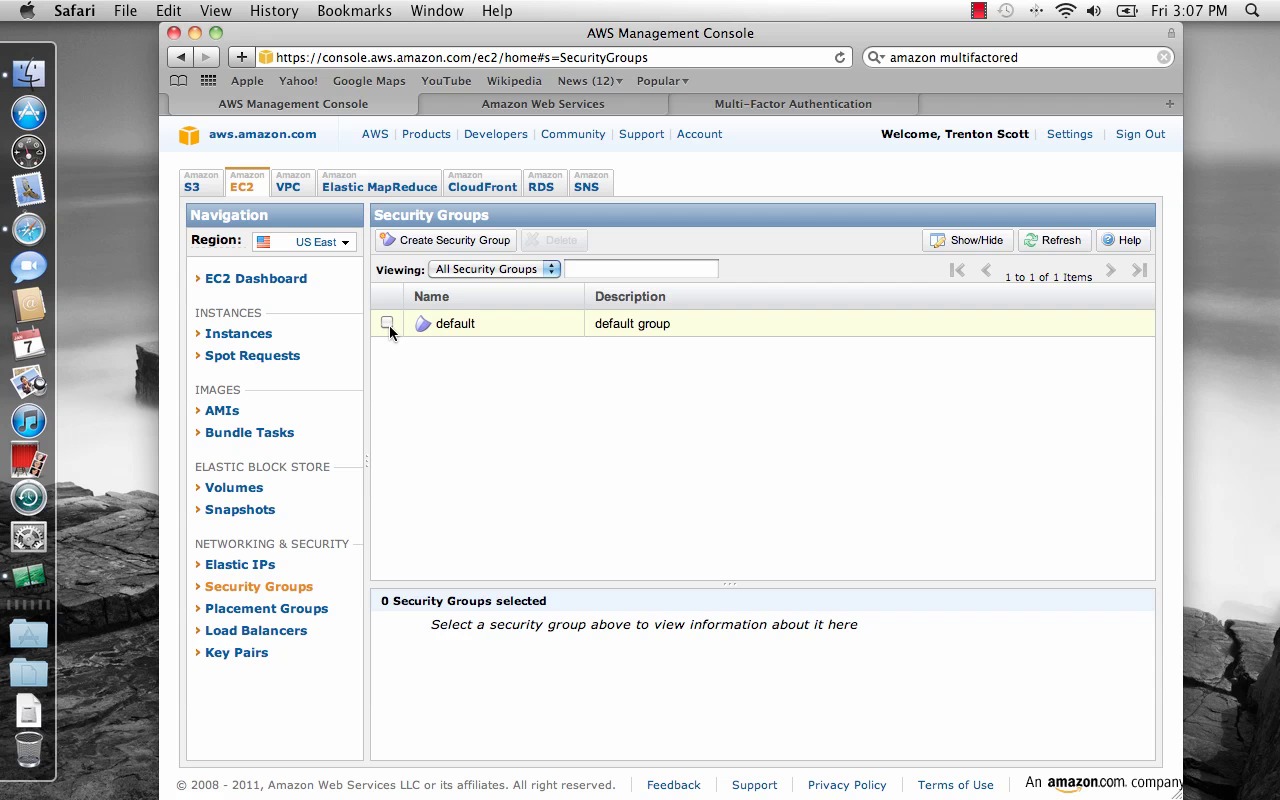This screenshot has height=800, width=1280.
Task: Open AMIs in the navigation
Action: pos(222,411)
